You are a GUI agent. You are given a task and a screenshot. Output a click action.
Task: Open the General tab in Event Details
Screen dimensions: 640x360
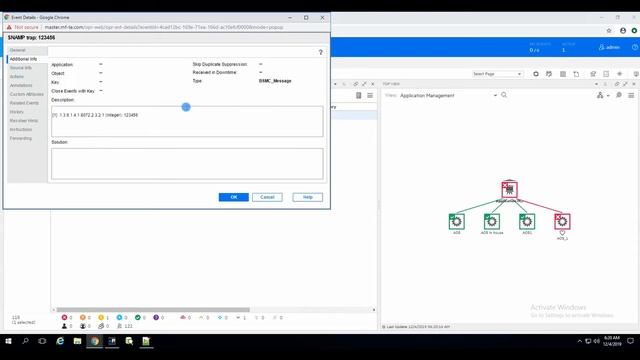pos(18,50)
